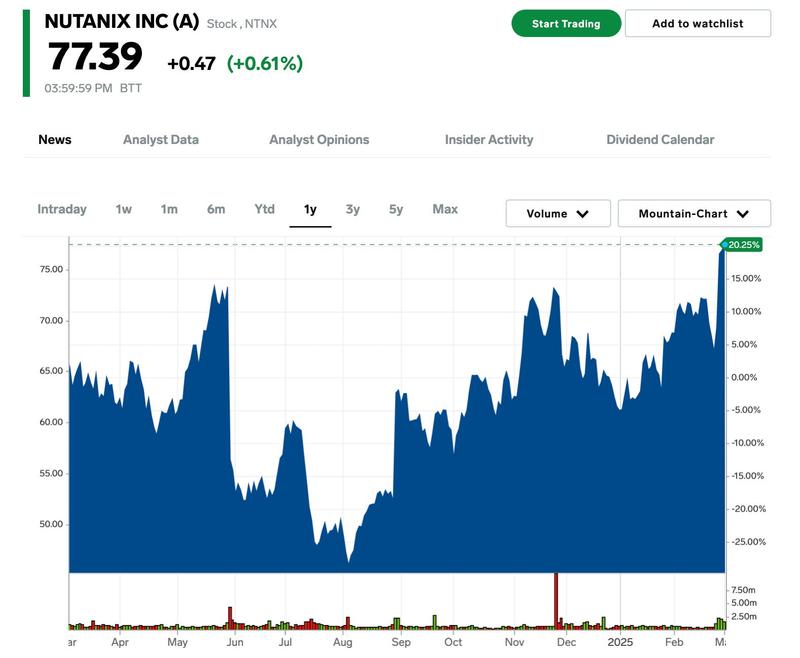This screenshot has width=800, height=658.
Task: Switch to the Analyst Data tab
Action: [x=160, y=140]
